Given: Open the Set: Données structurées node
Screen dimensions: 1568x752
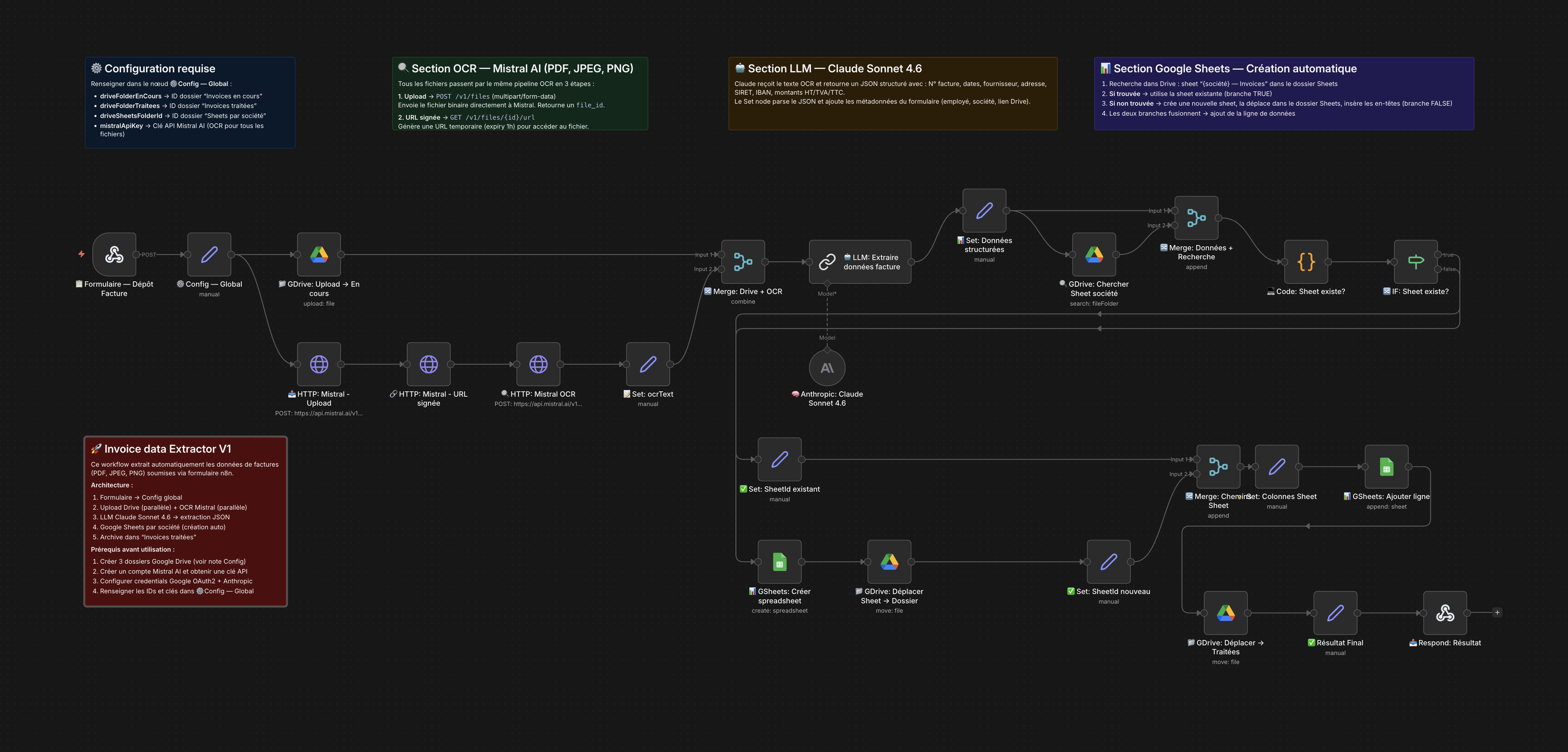Looking at the screenshot, I should [984, 211].
